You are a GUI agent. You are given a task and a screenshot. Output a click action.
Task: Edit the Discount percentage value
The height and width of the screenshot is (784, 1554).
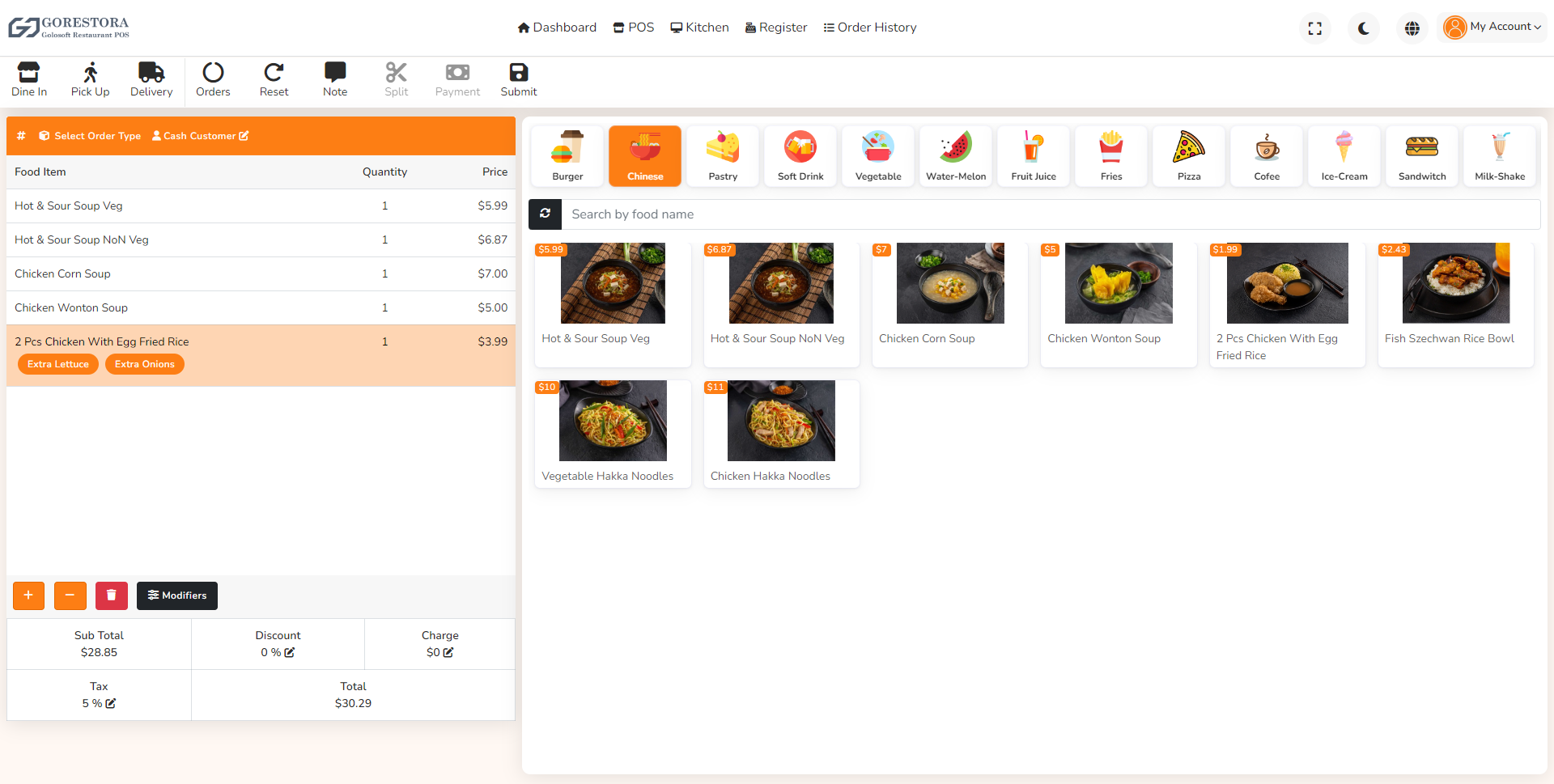click(291, 652)
